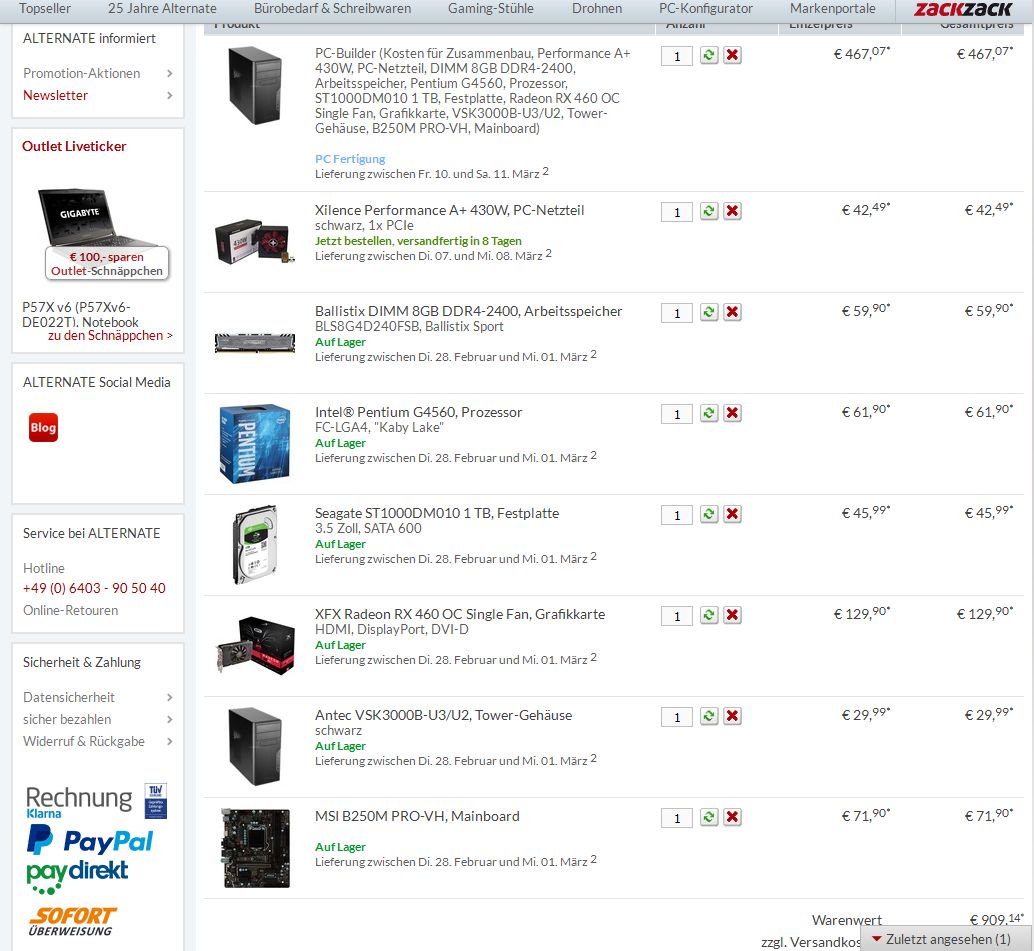
Task: Click chevron next to Datensicherheit
Action: [x=169, y=697]
